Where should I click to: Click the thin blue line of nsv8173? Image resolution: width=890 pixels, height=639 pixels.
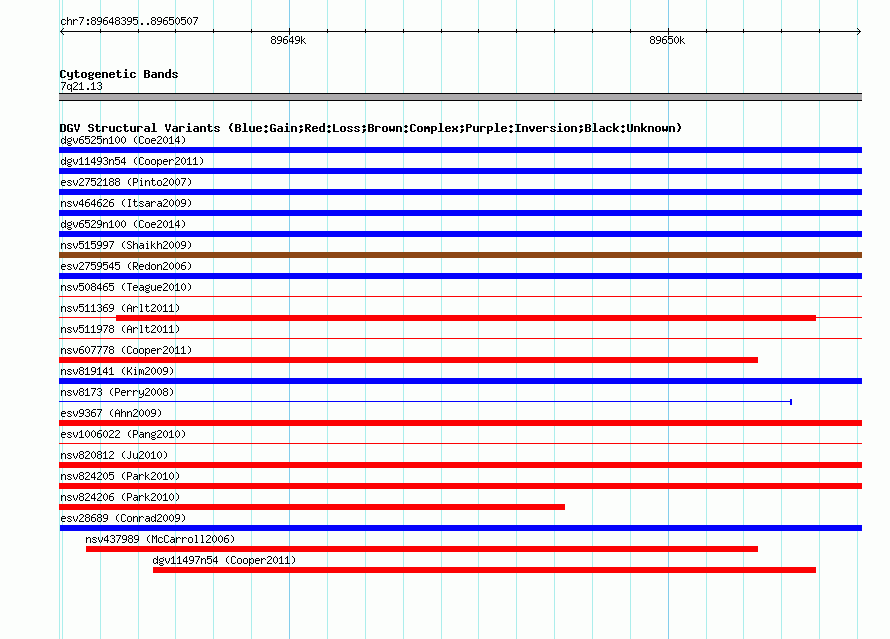426,402
